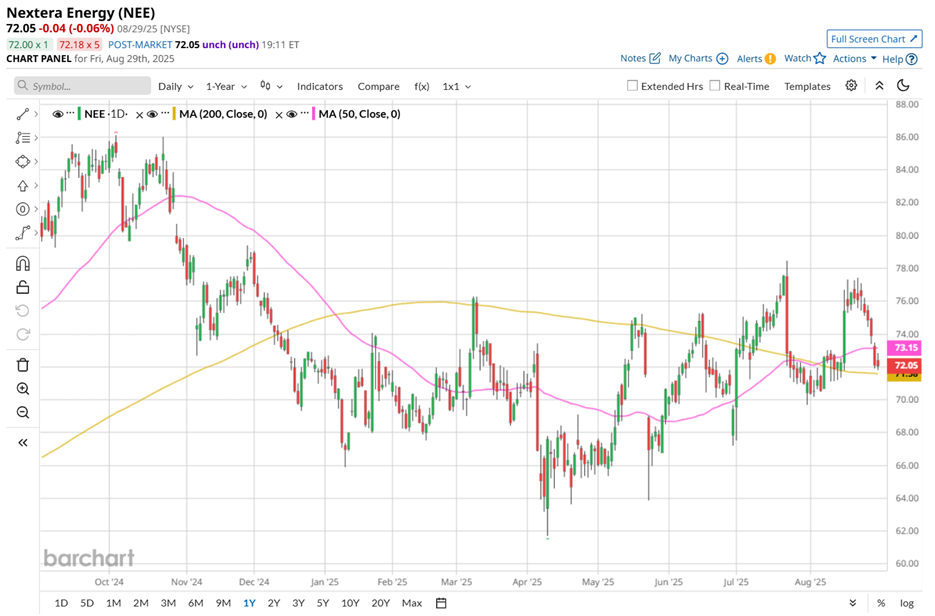The height and width of the screenshot is (616, 935).
Task: Select the Fibonacci levels list tool
Action: tap(23, 138)
